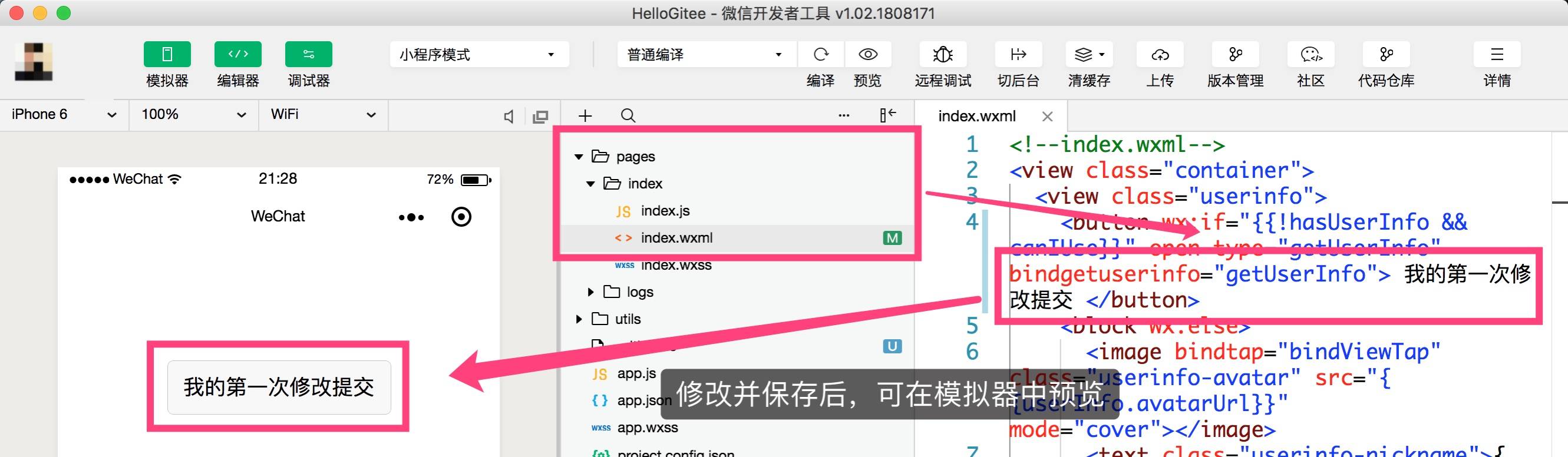Open app.wxss in the file tree
The image size is (1568, 457).
point(647,428)
